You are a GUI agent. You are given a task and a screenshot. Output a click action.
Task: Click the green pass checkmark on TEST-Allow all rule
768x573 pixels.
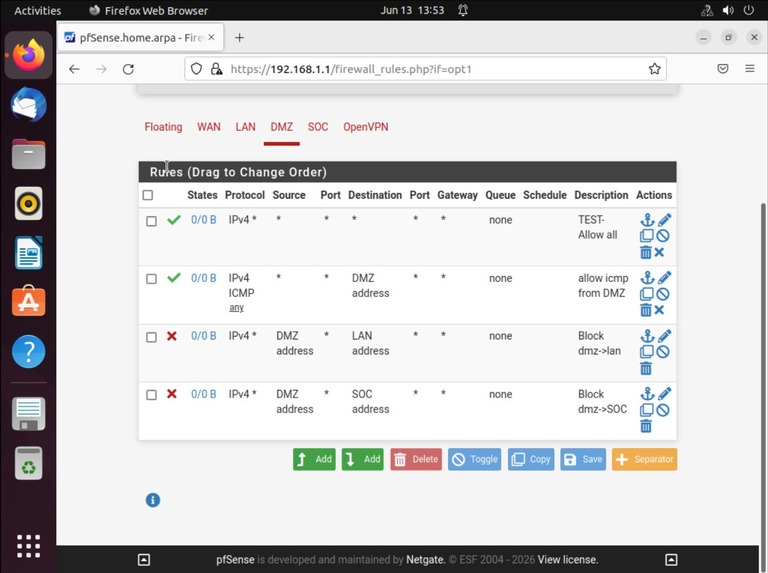(173, 220)
